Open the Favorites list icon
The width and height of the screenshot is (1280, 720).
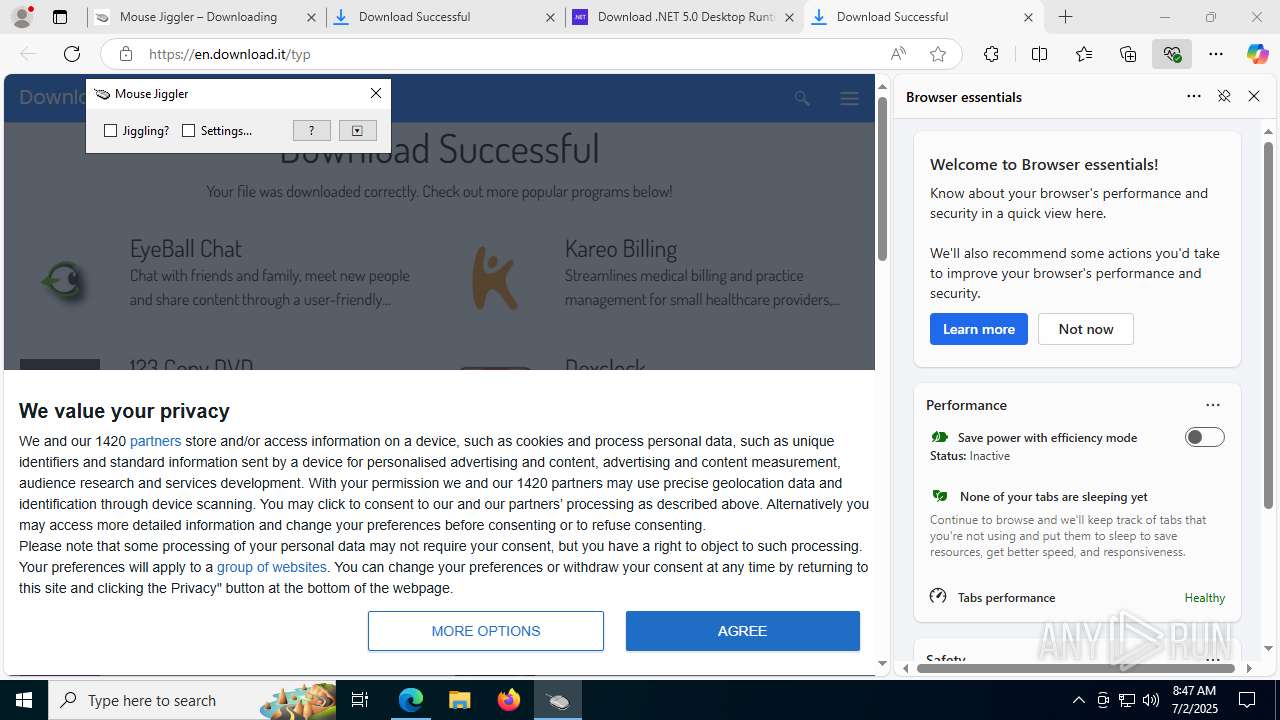[1084, 54]
